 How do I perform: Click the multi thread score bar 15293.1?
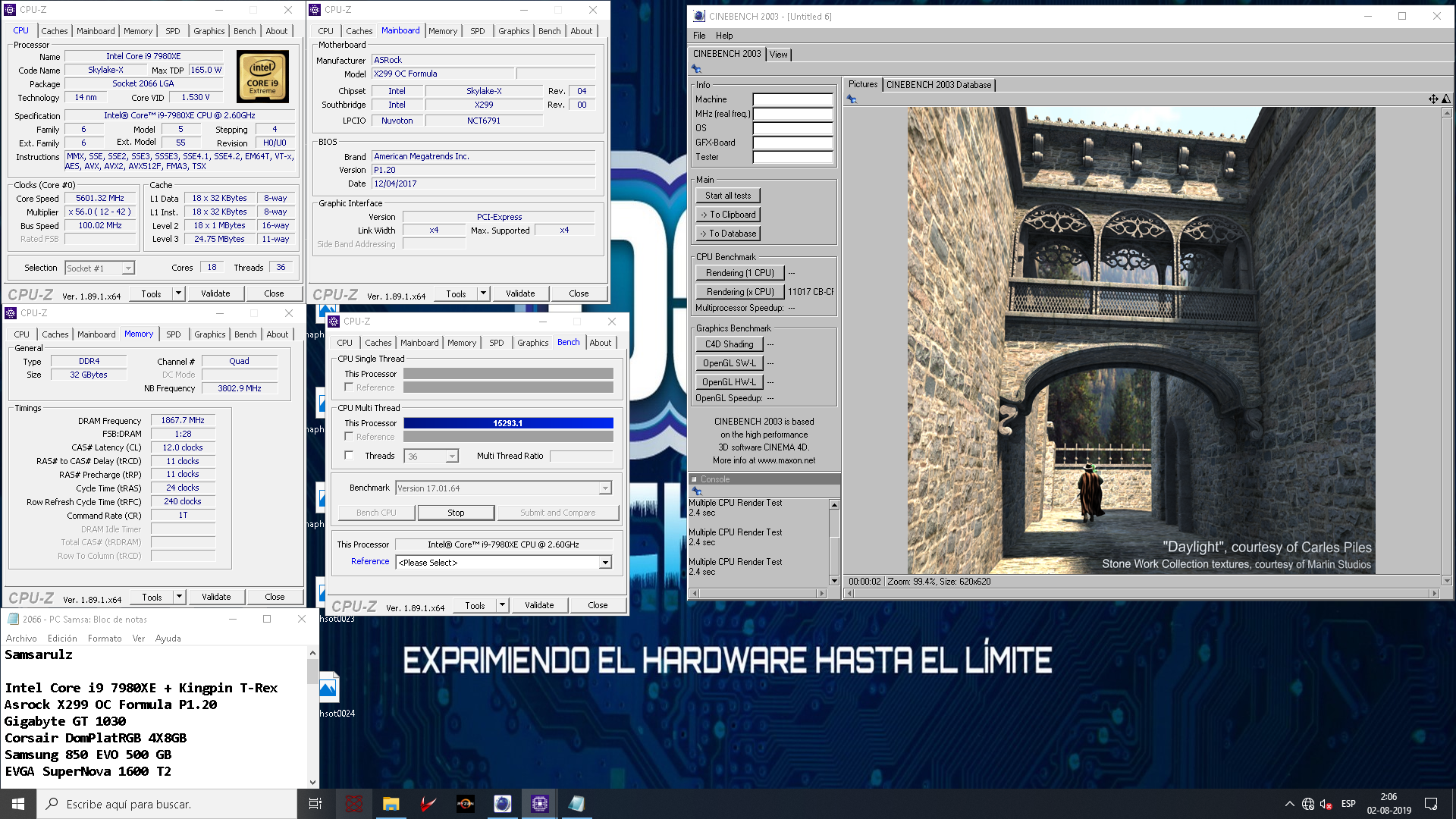coord(508,423)
